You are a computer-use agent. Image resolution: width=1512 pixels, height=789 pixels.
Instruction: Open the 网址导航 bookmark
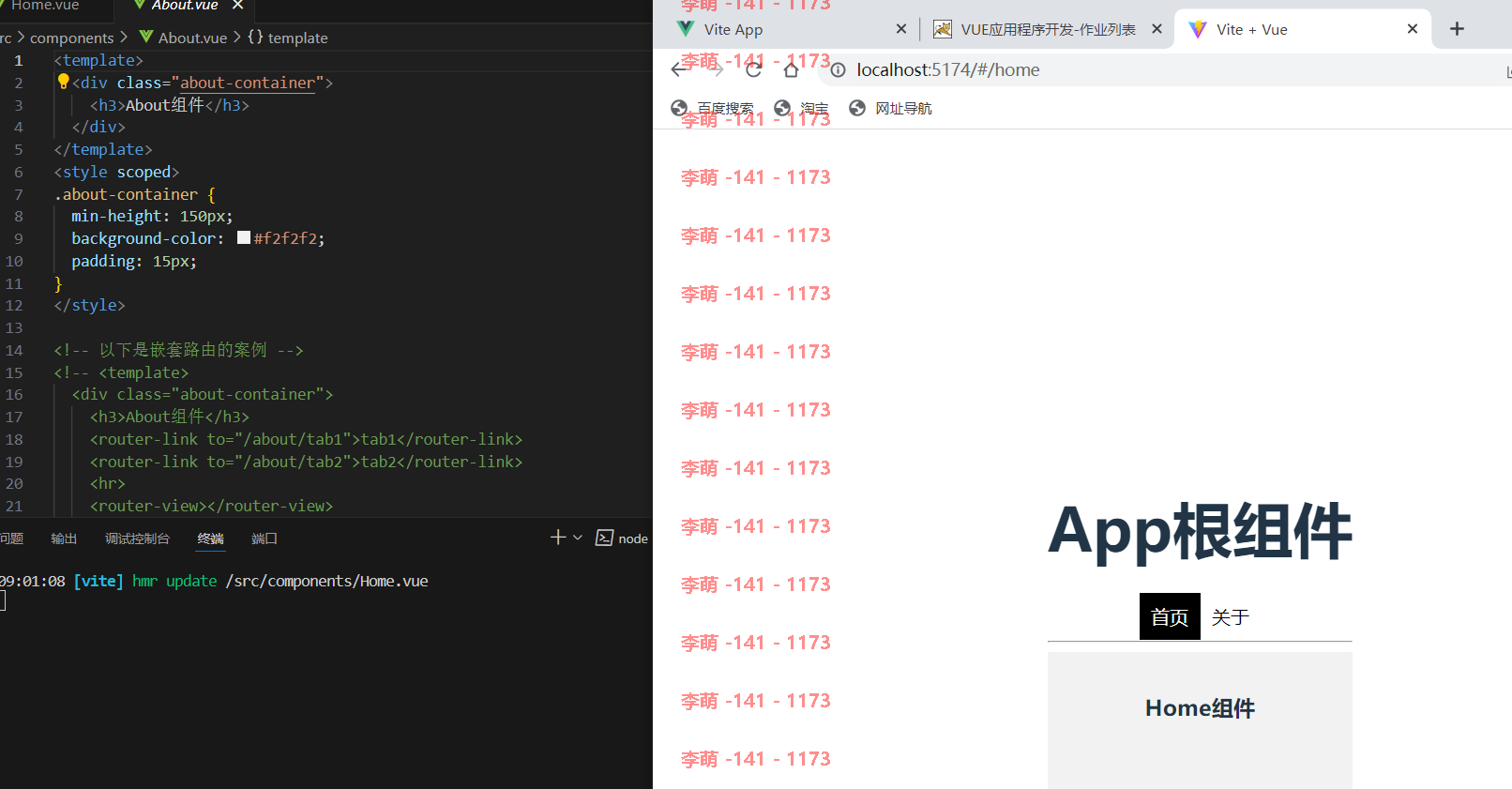(890, 108)
